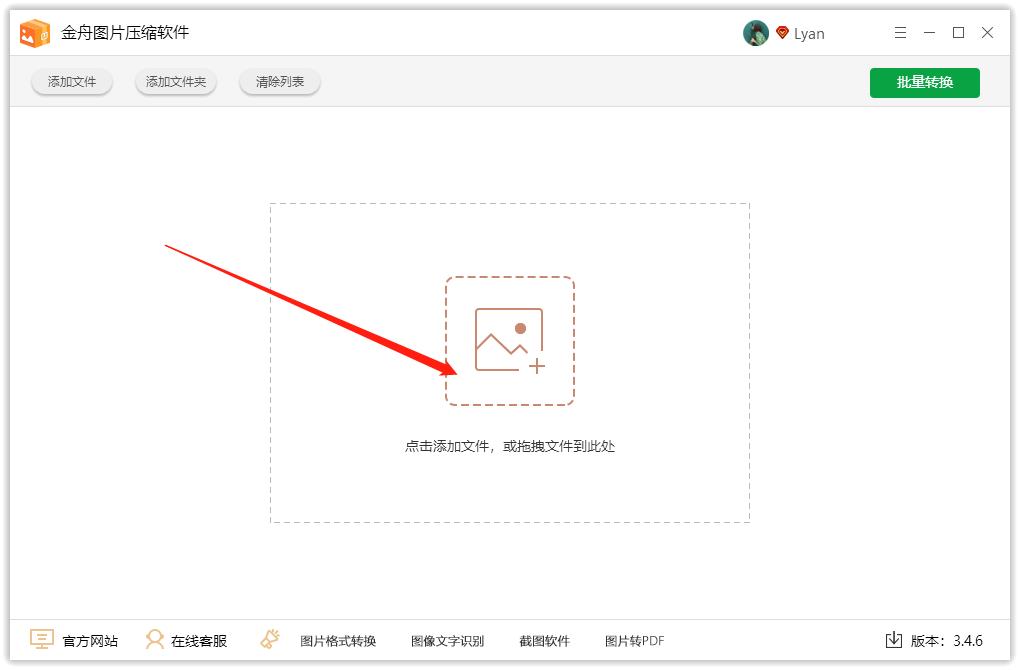
Task: Open the hamburger main menu
Action: 899,32
